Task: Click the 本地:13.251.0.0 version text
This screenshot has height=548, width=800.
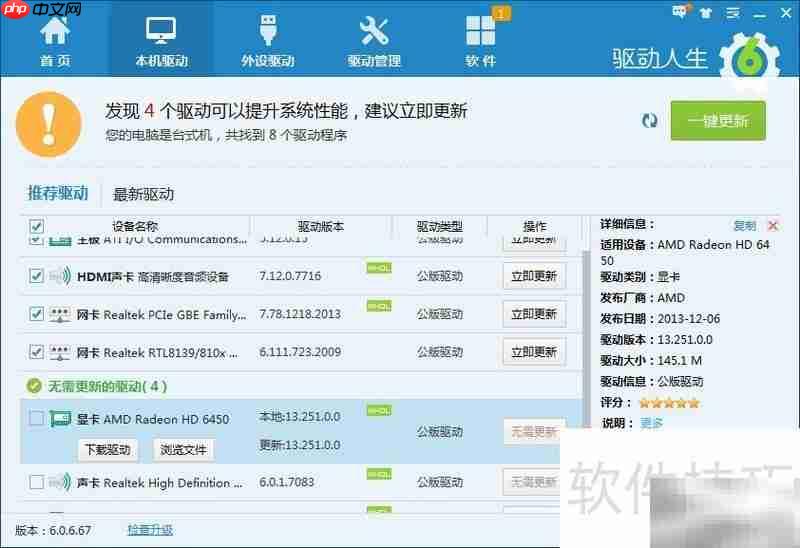Action: point(300,417)
